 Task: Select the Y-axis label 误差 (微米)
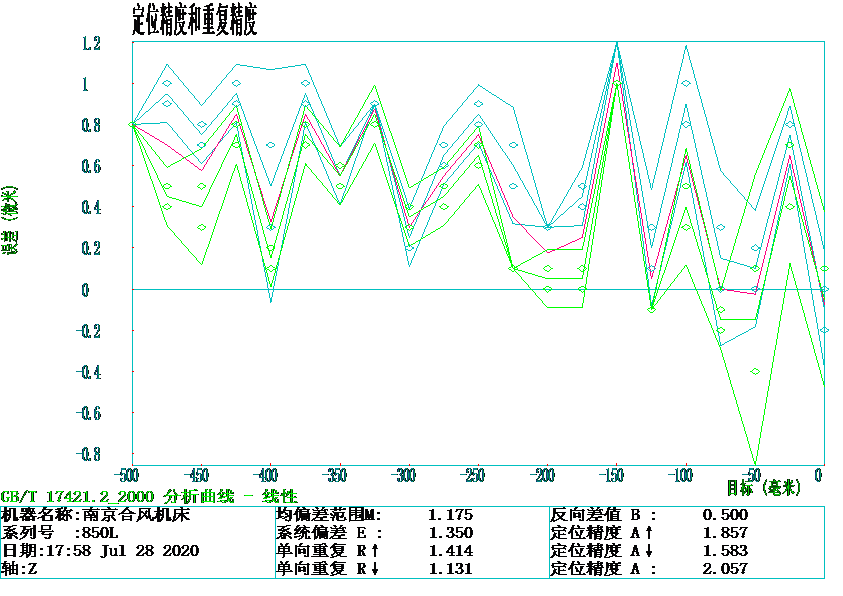pos(12,221)
